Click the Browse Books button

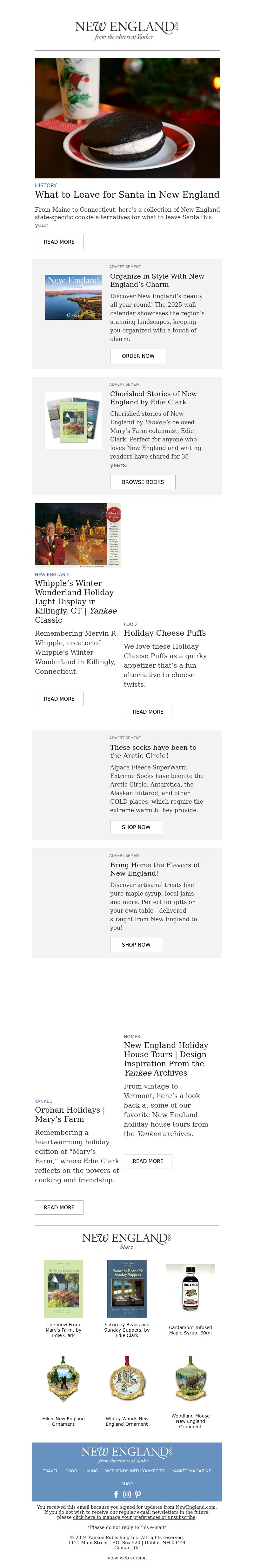[143, 482]
